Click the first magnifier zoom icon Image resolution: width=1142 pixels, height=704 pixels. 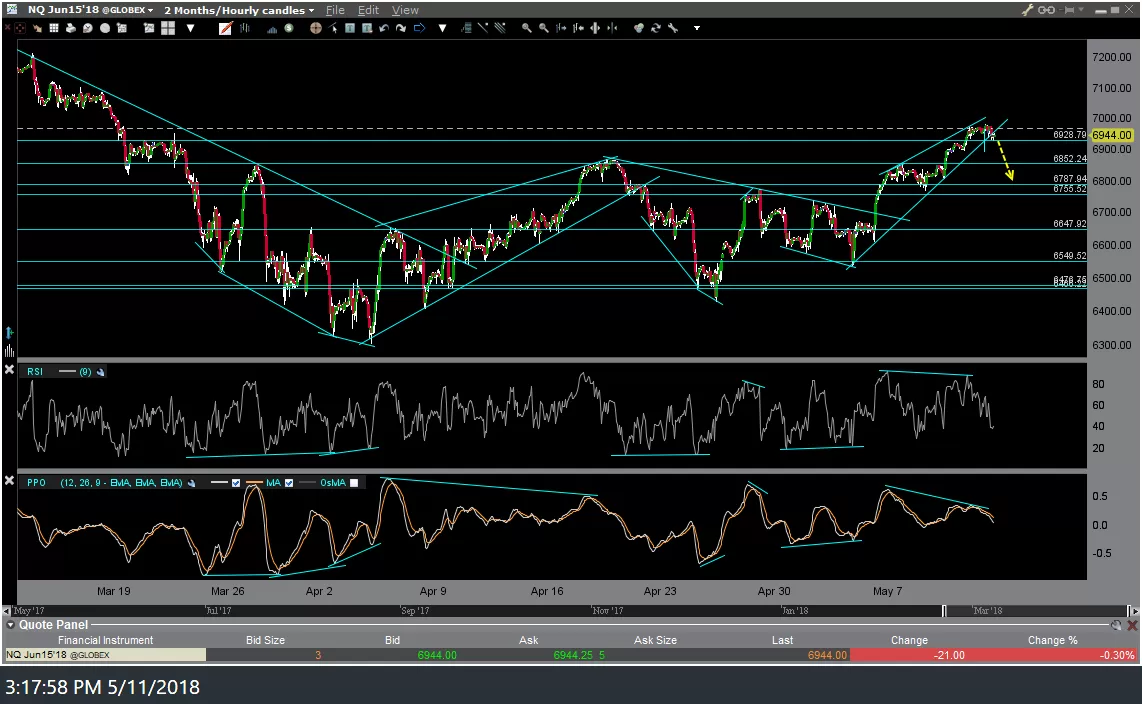point(527,28)
